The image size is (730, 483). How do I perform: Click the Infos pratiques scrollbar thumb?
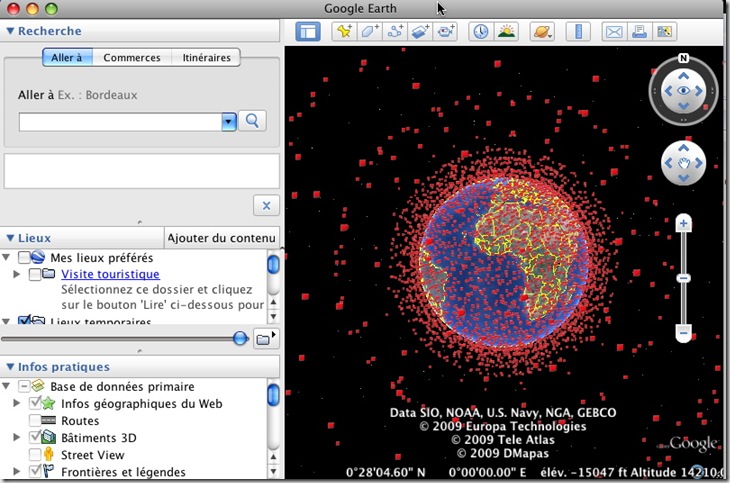coord(273,395)
